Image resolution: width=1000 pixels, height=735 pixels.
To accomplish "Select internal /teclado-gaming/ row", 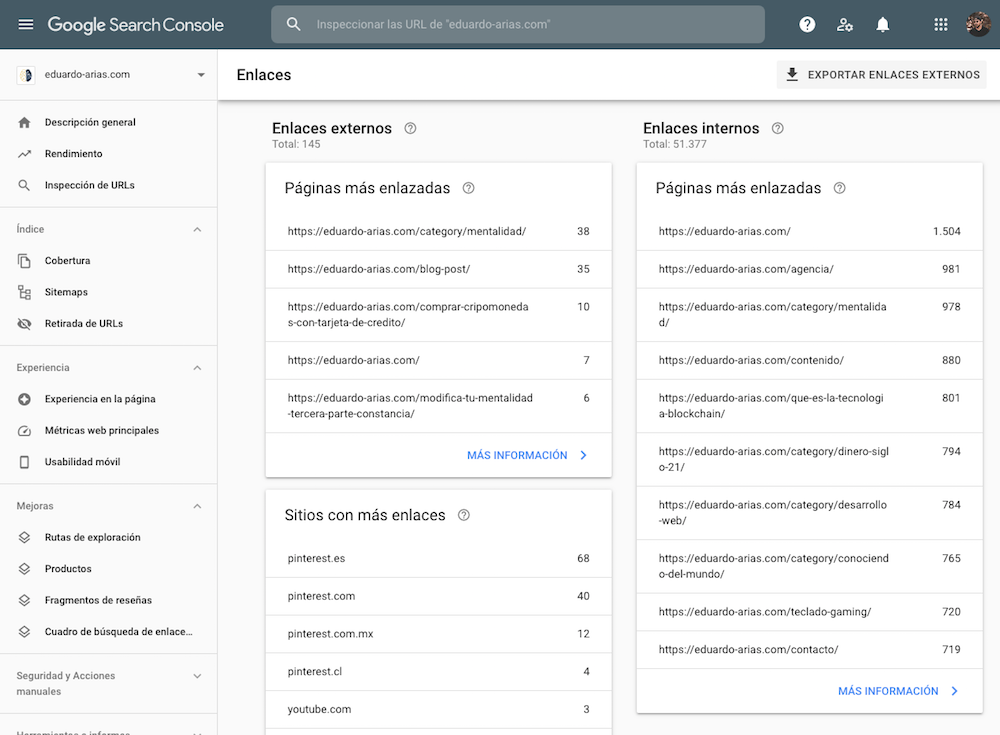I will click(809, 612).
